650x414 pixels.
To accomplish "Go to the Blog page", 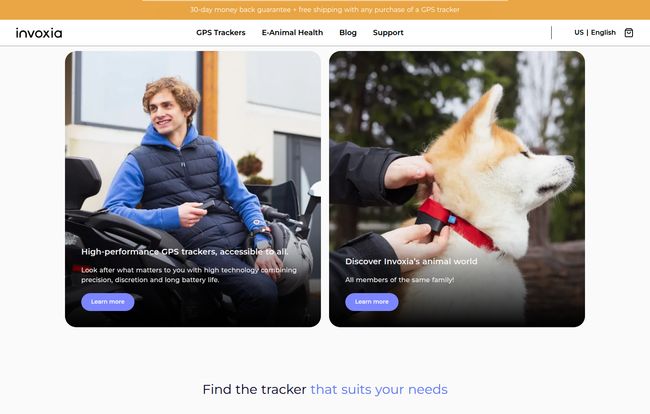I will pos(348,33).
